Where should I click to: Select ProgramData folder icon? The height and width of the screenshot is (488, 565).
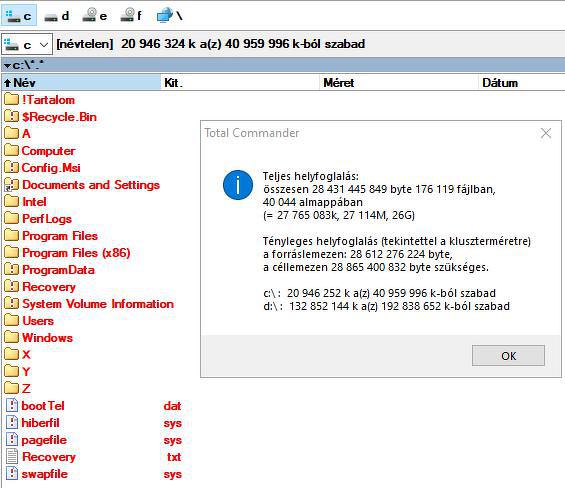(12, 269)
